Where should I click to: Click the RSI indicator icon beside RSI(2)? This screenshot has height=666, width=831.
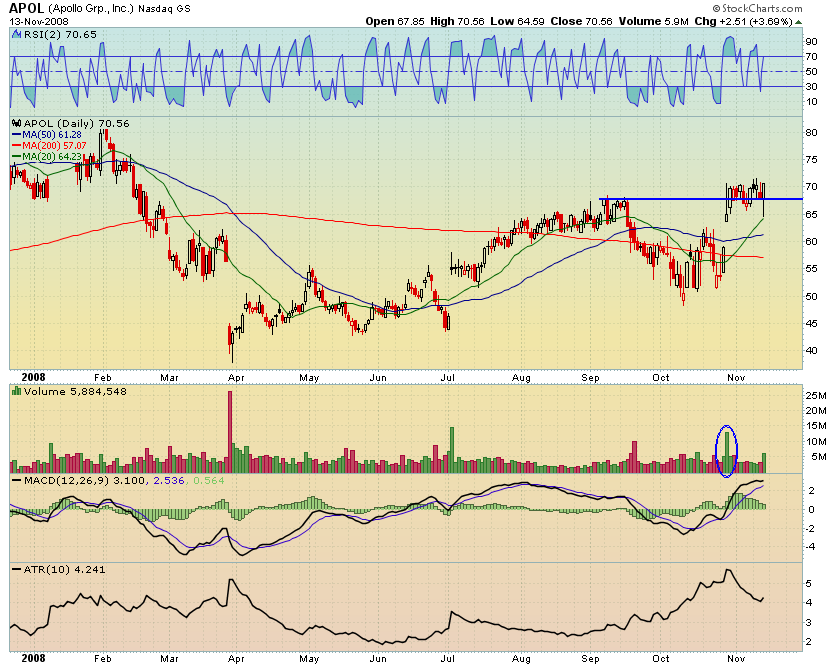pos(16,35)
